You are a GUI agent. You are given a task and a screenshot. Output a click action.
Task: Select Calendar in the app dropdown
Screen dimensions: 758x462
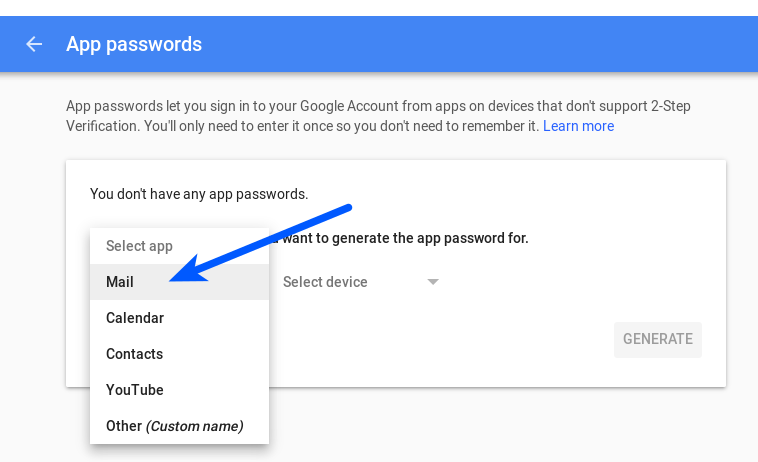(135, 318)
